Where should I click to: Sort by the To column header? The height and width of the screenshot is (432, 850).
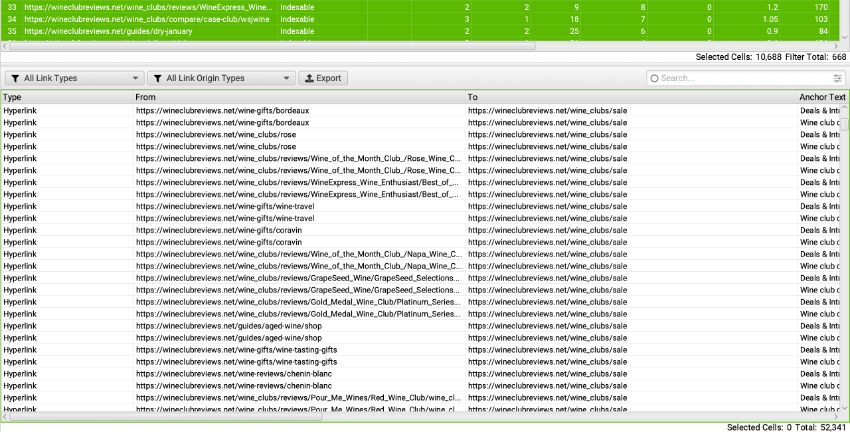(x=630, y=97)
